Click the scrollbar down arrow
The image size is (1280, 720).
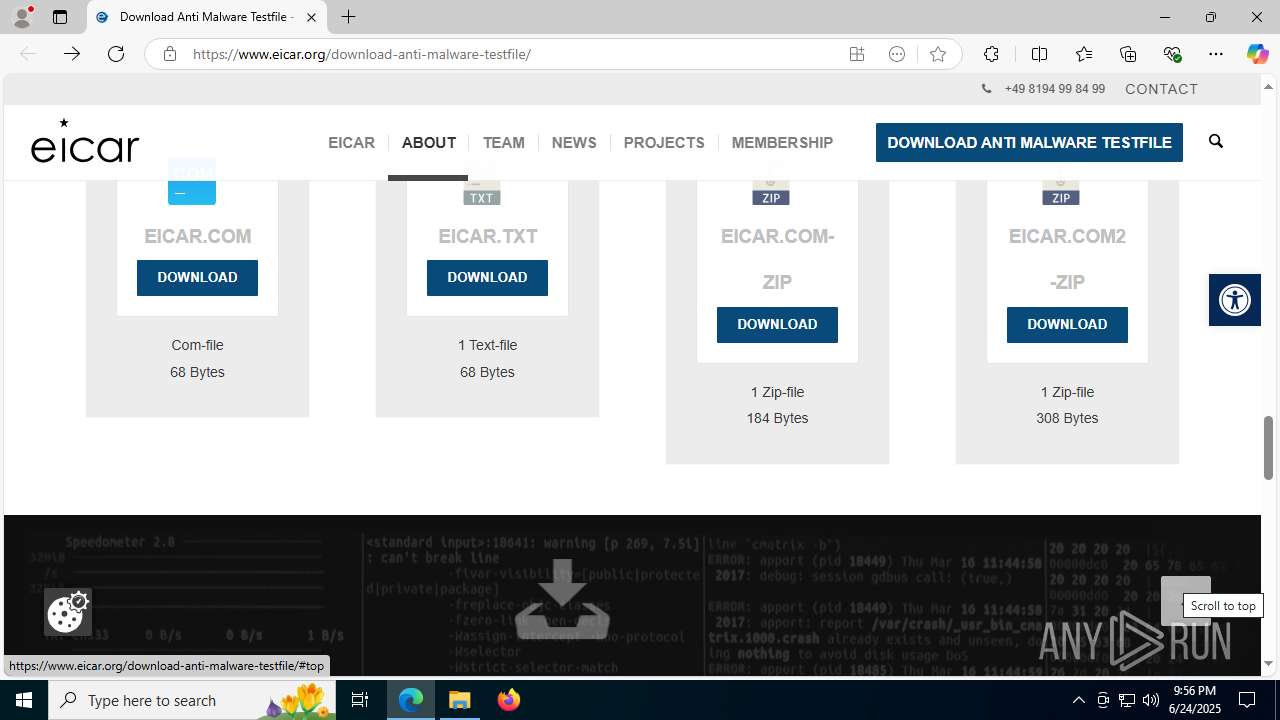(x=1269, y=663)
